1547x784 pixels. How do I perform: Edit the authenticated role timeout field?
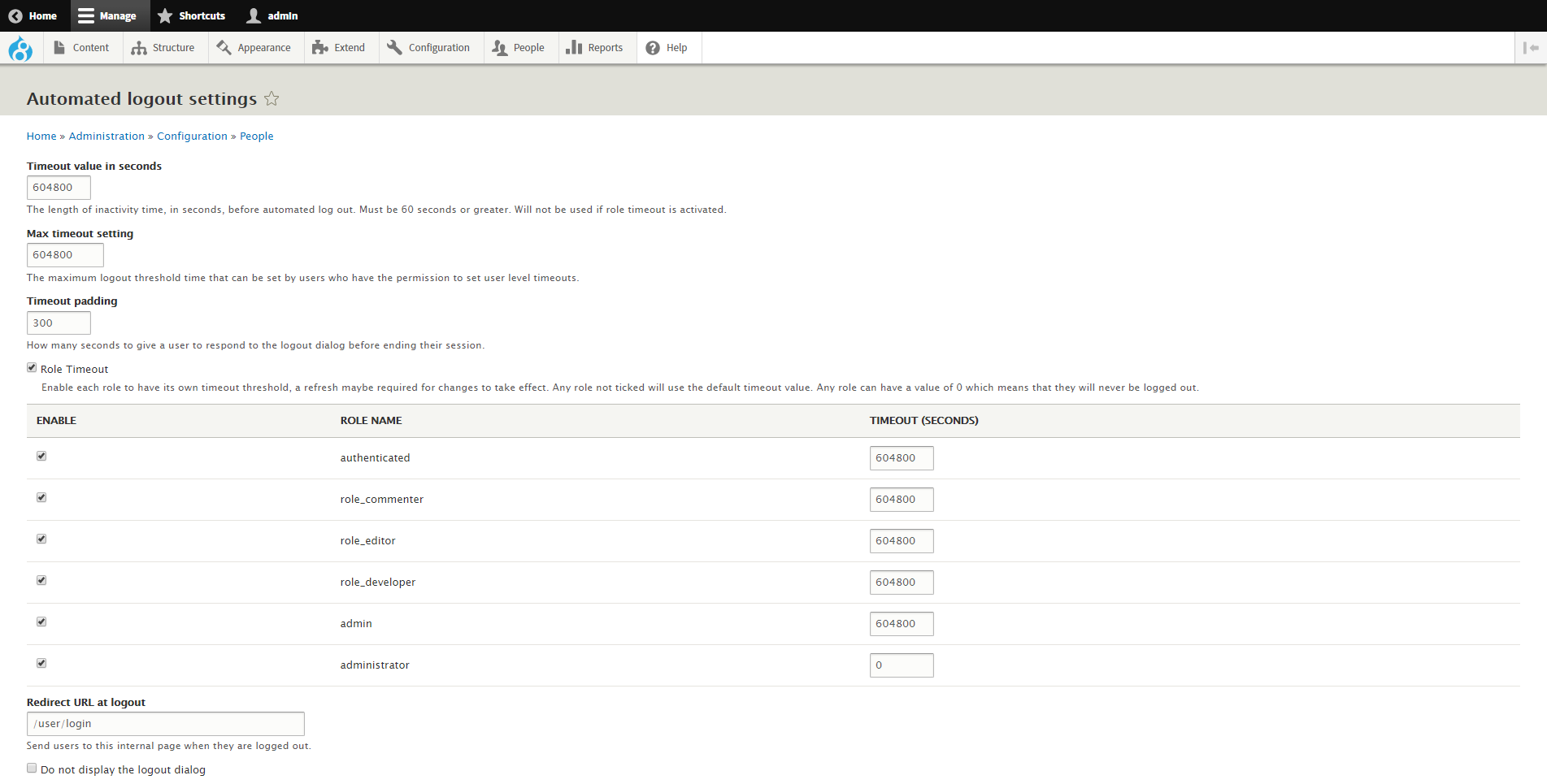tap(901, 458)
